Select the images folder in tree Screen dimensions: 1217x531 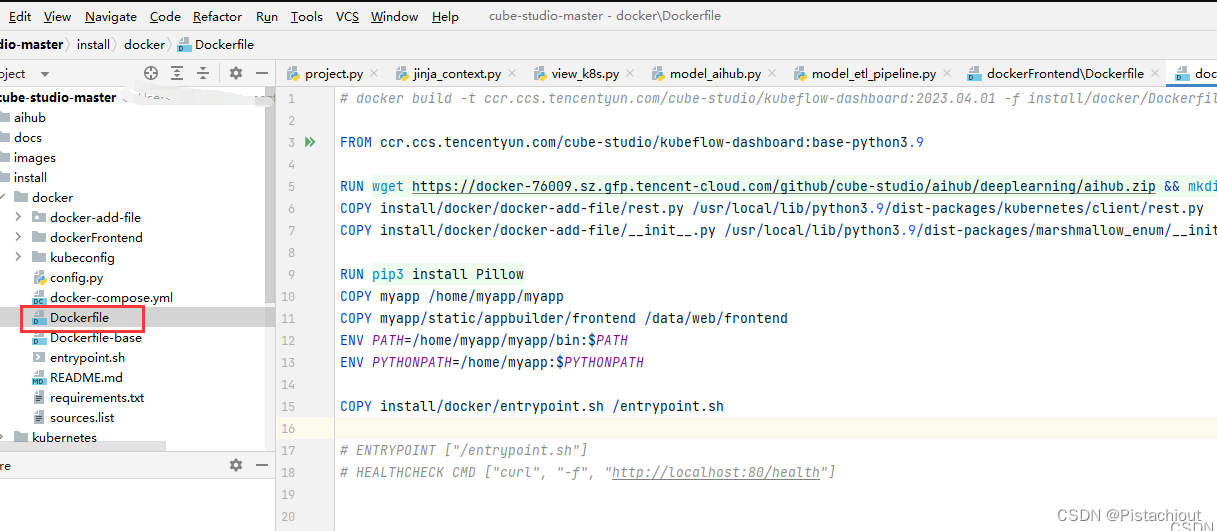pos(35,157)
